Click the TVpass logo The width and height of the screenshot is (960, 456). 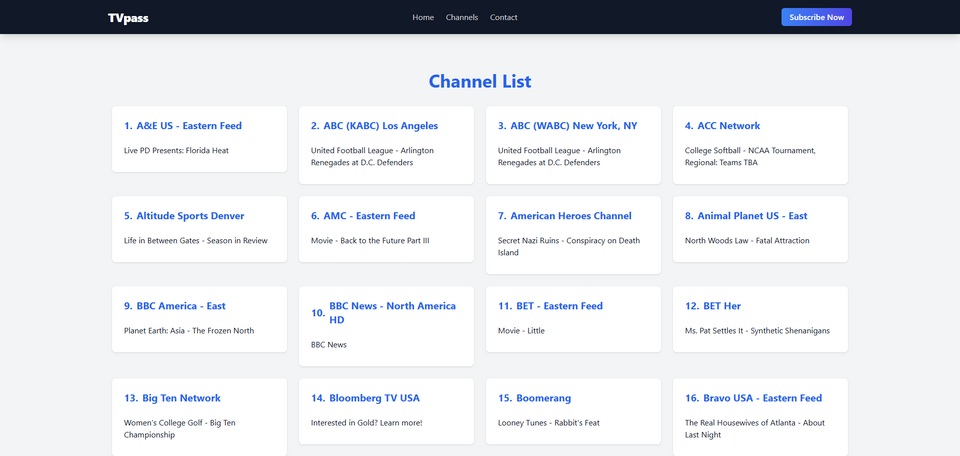[128, 18]
